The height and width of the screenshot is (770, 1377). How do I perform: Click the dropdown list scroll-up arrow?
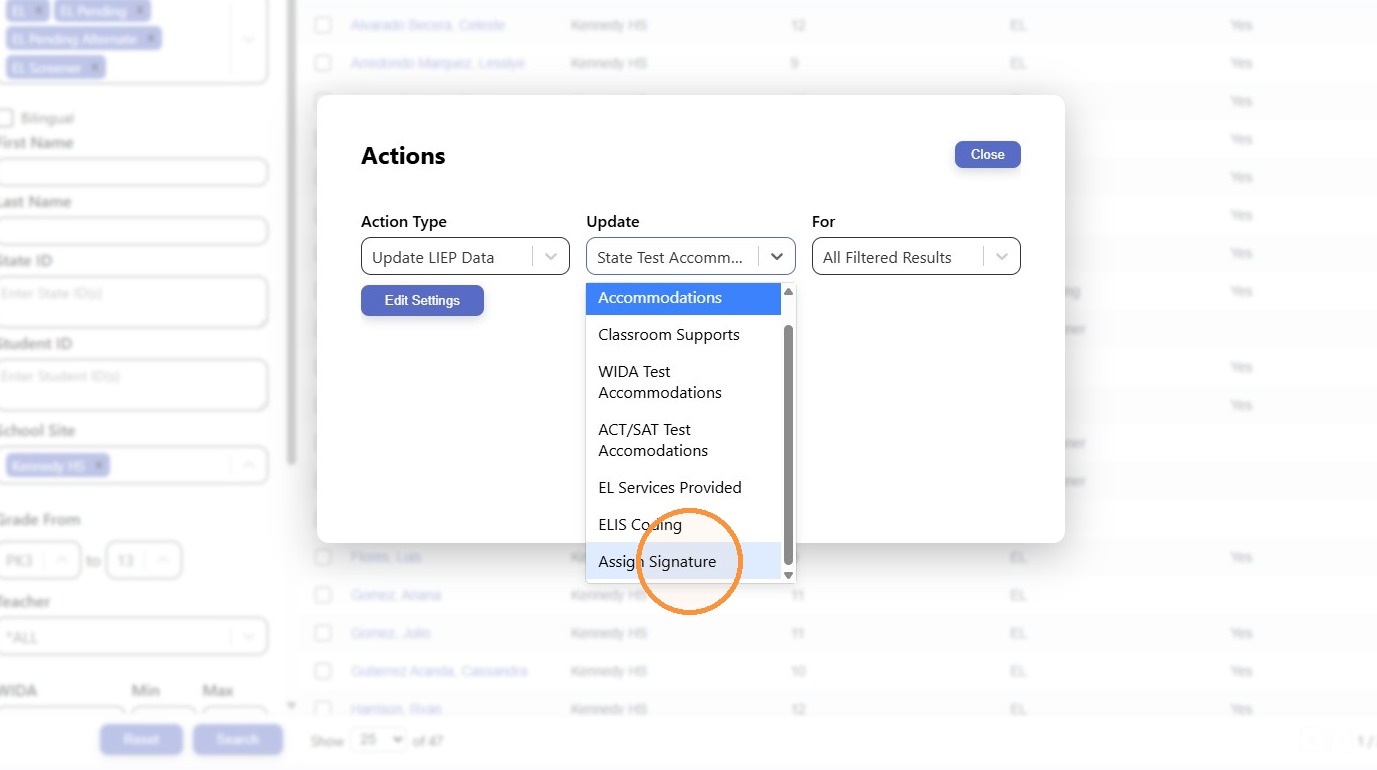[788, 292]
